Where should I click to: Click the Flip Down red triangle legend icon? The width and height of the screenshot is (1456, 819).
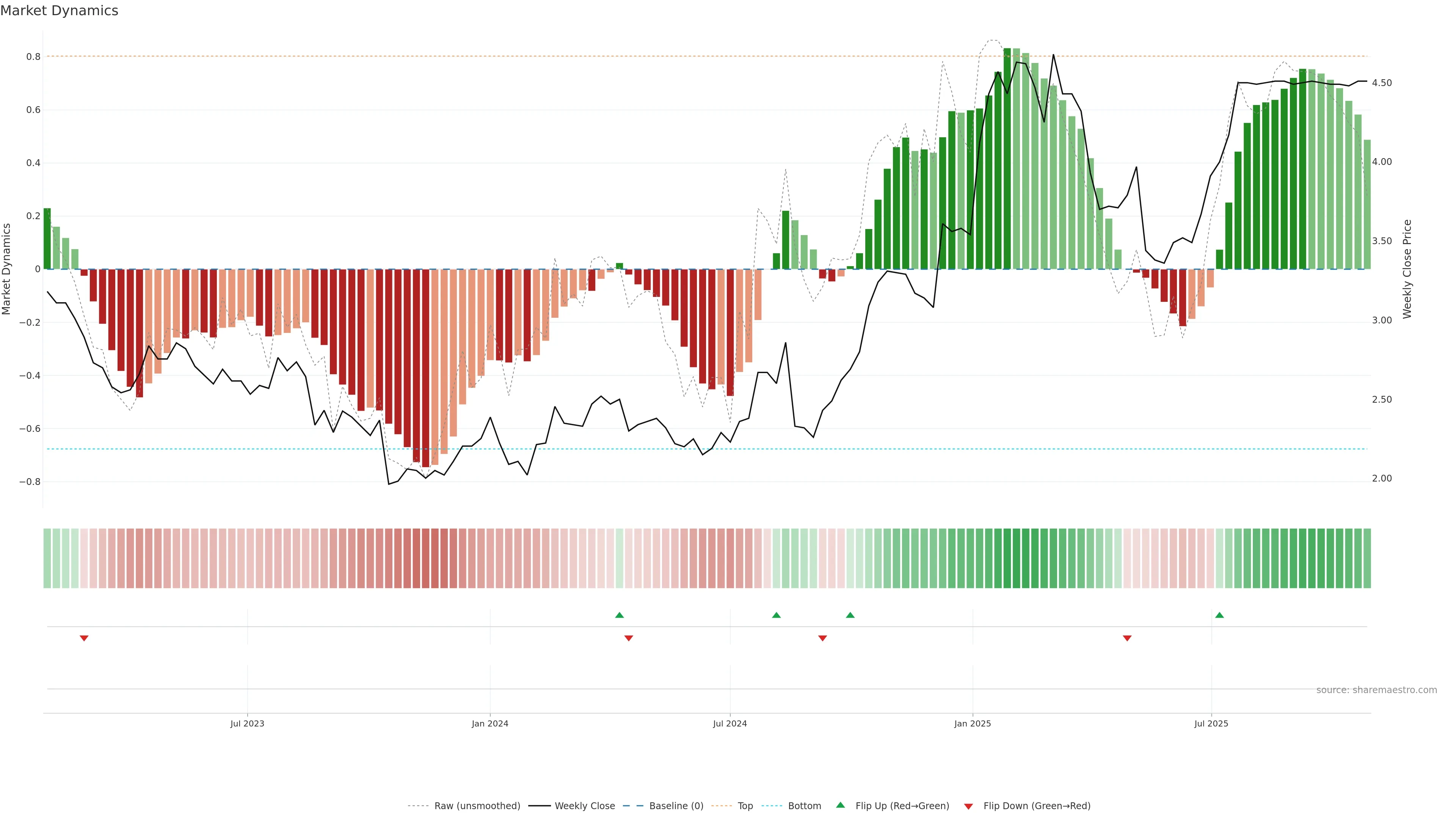pyautogui.click(x=968, y=806)
